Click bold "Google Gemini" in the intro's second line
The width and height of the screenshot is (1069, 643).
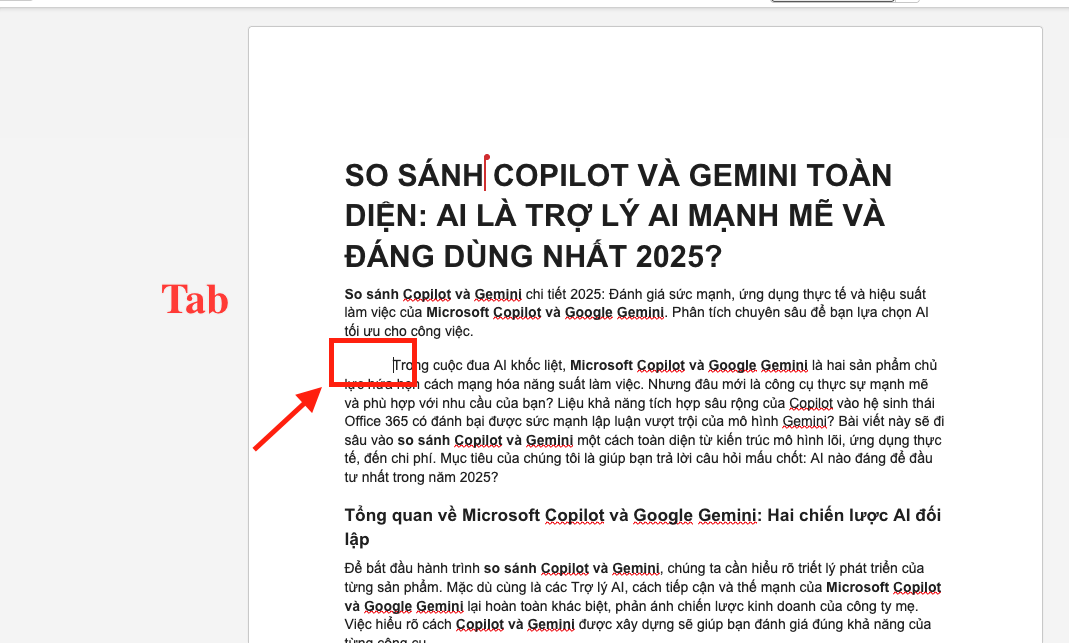pyautogui.click(x=614, y=312)
